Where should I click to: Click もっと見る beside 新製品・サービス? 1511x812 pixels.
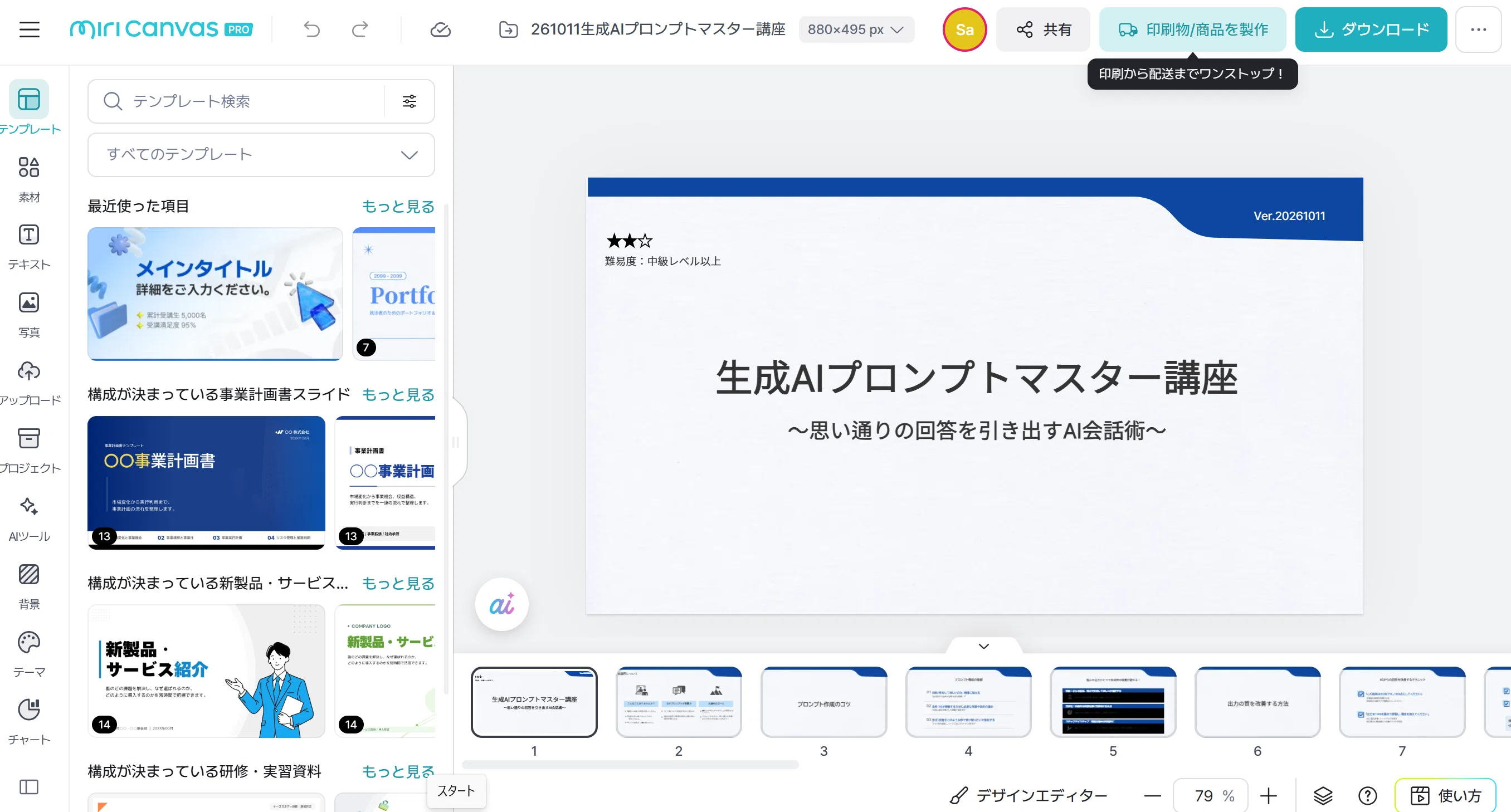coord(398,583)
